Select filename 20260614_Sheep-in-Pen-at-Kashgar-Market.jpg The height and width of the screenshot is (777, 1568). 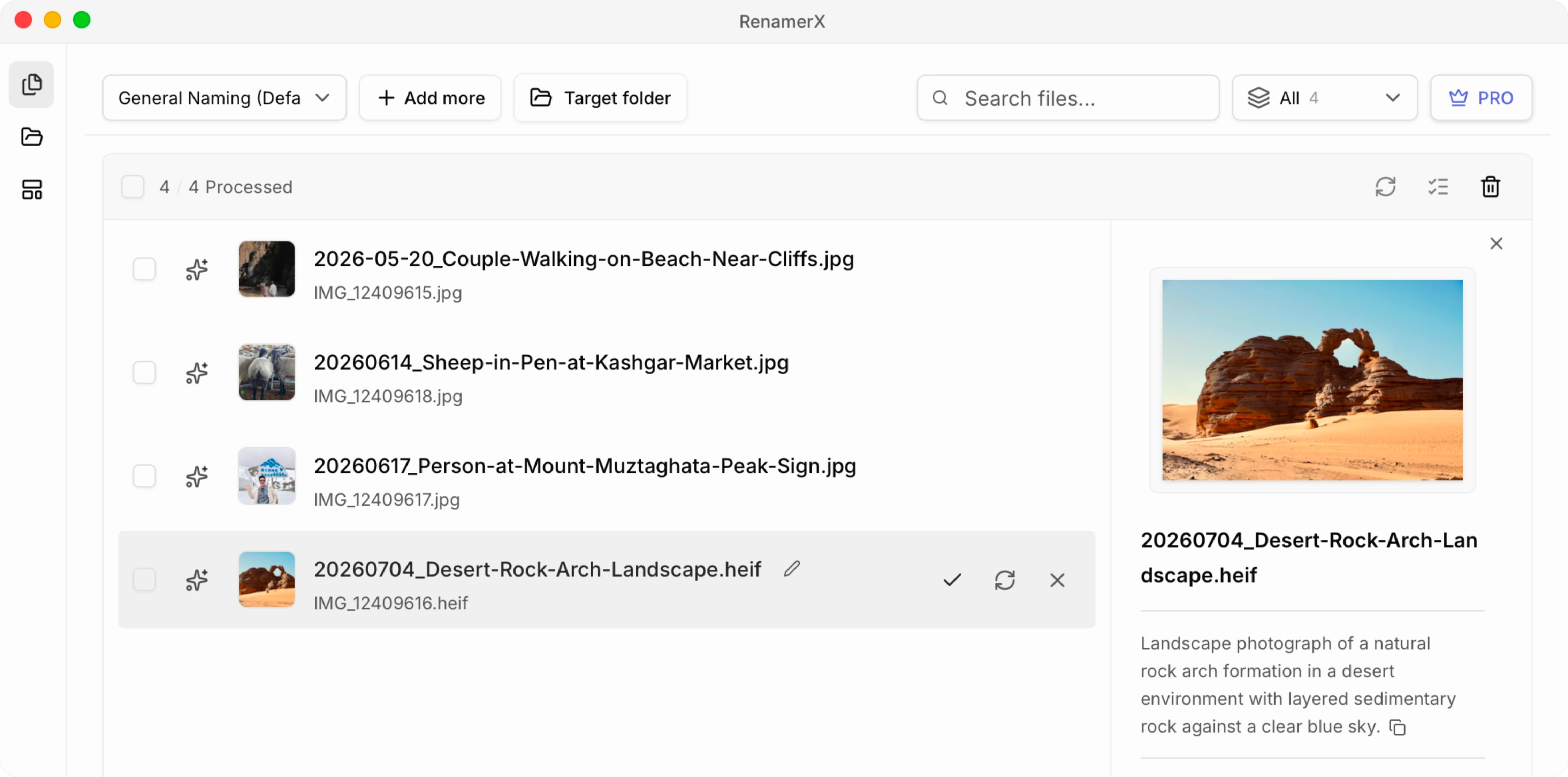(x=551, y=363)
